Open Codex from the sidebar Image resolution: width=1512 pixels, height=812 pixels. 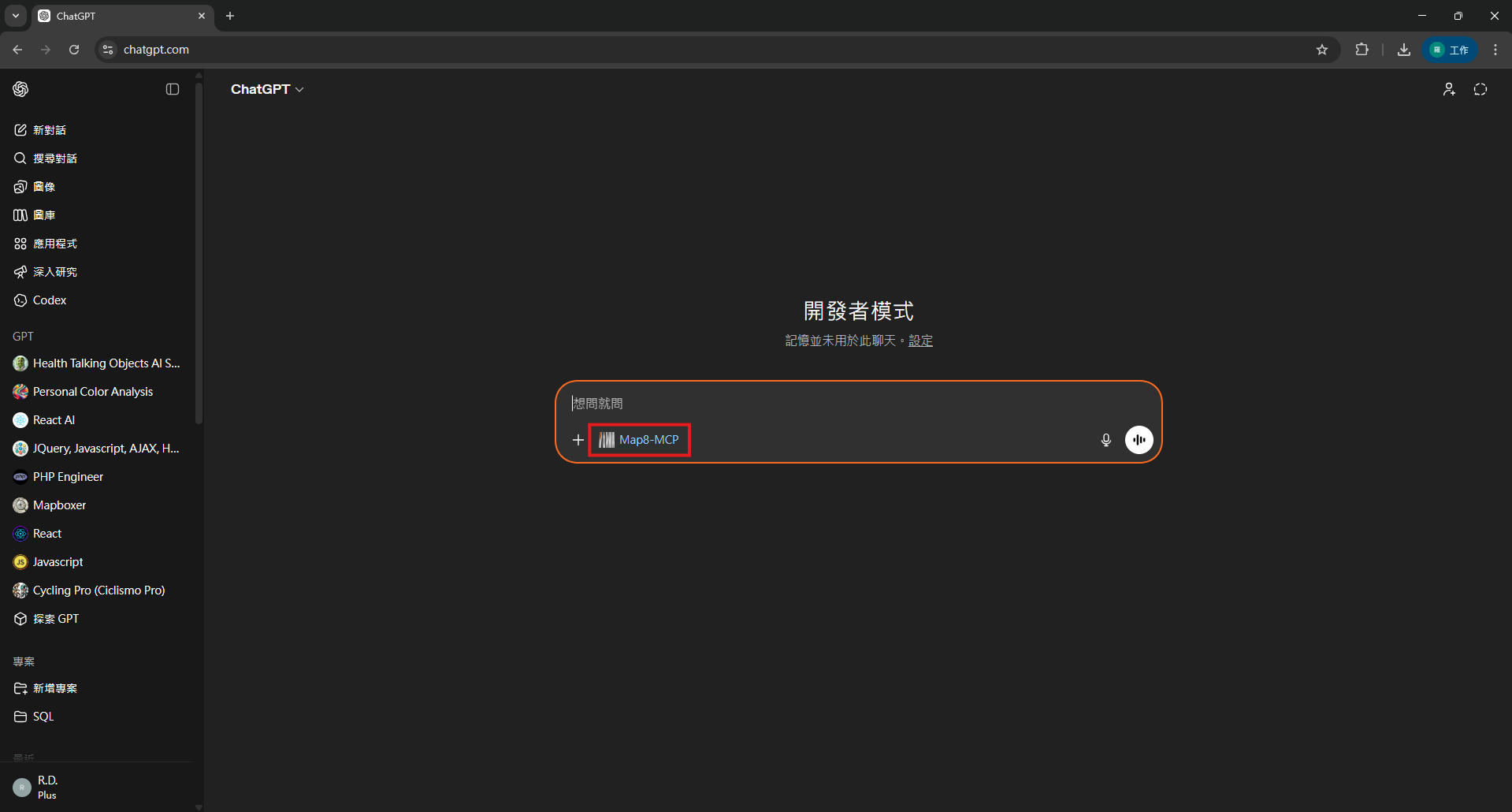[x=97, y=300]
